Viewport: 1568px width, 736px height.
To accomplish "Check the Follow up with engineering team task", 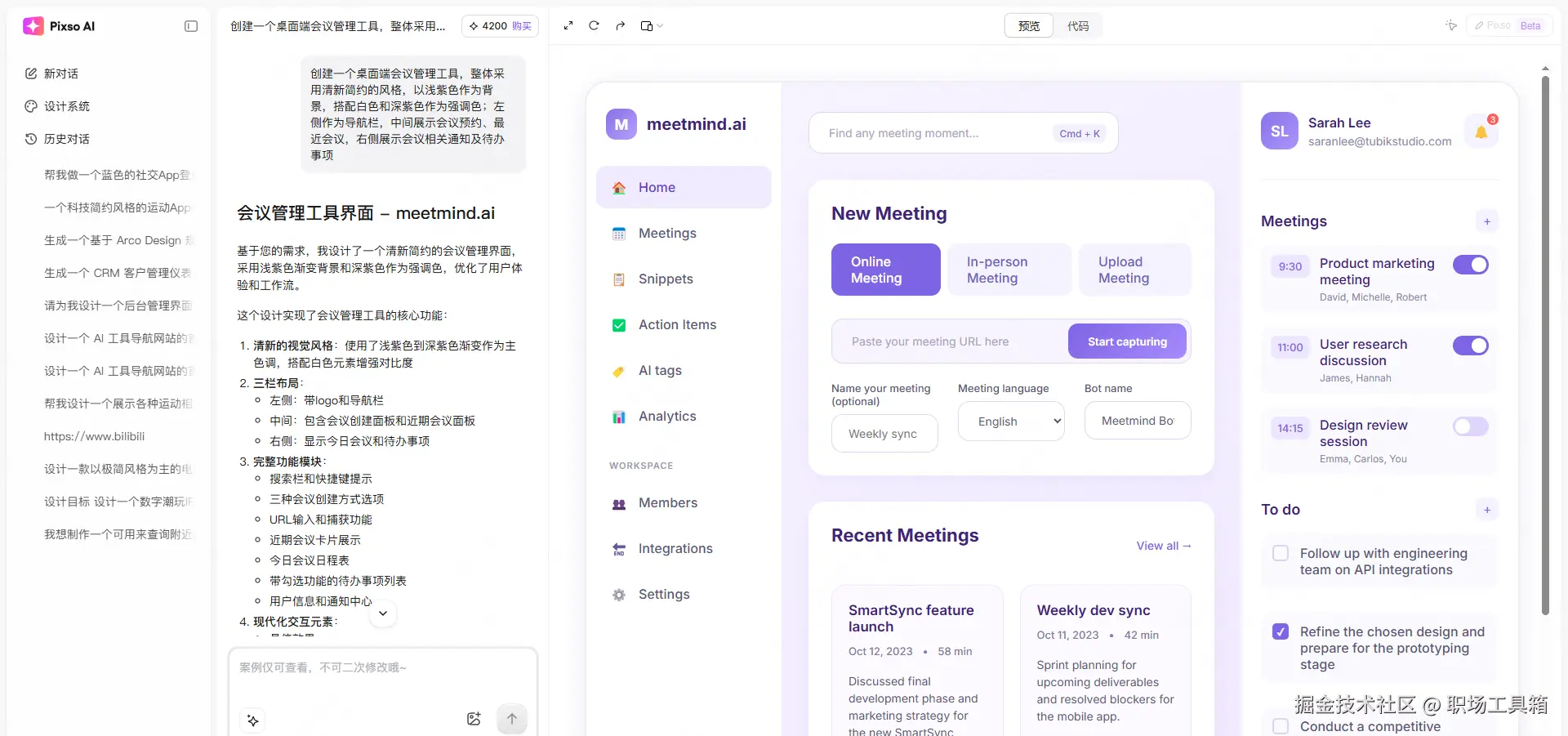I will 1281,553.
